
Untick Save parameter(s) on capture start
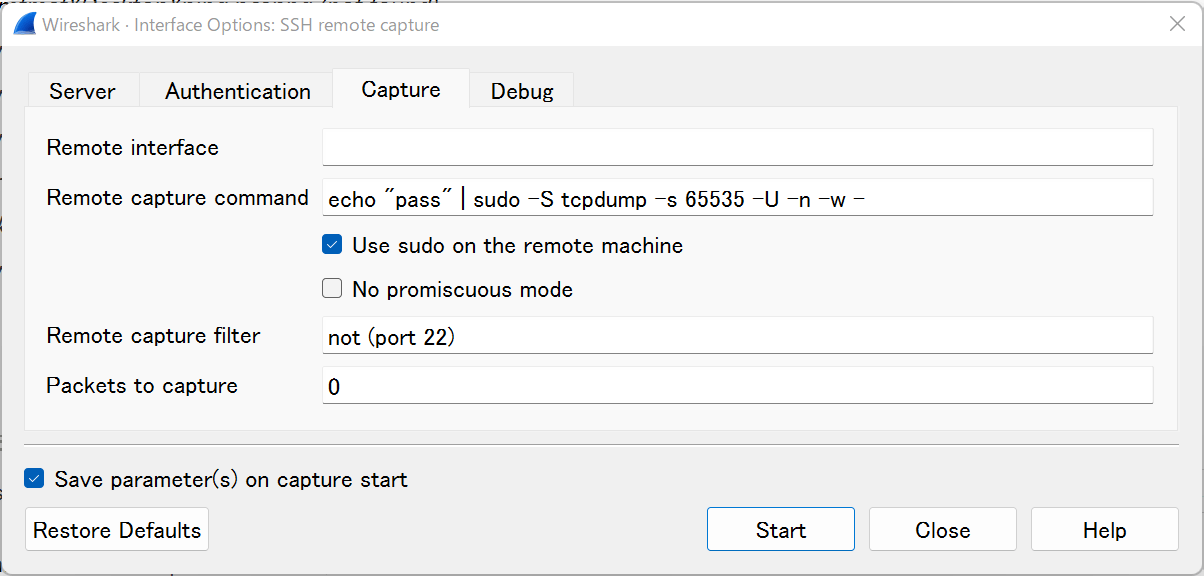(35, 479)
